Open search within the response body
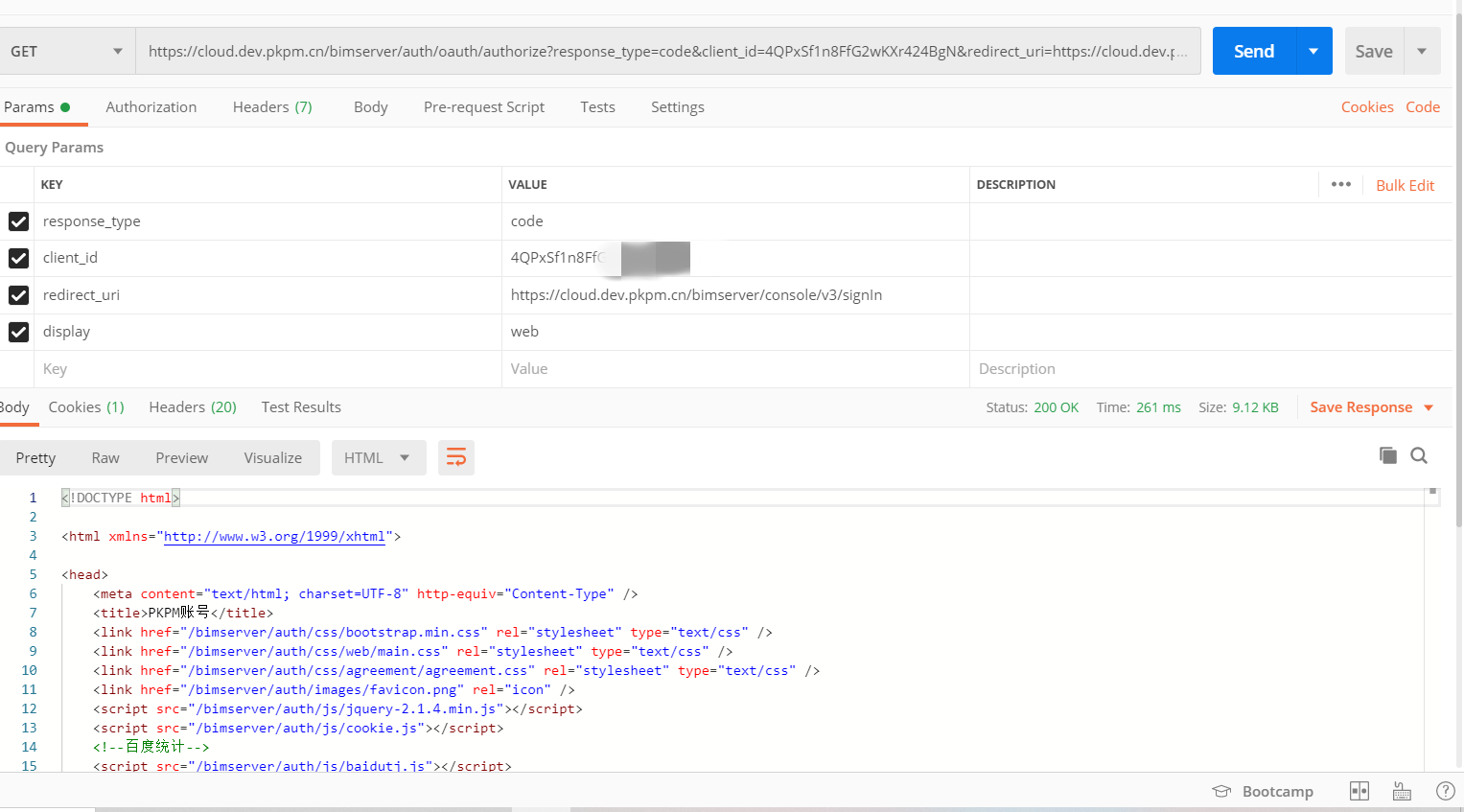 pos(1418,455)
